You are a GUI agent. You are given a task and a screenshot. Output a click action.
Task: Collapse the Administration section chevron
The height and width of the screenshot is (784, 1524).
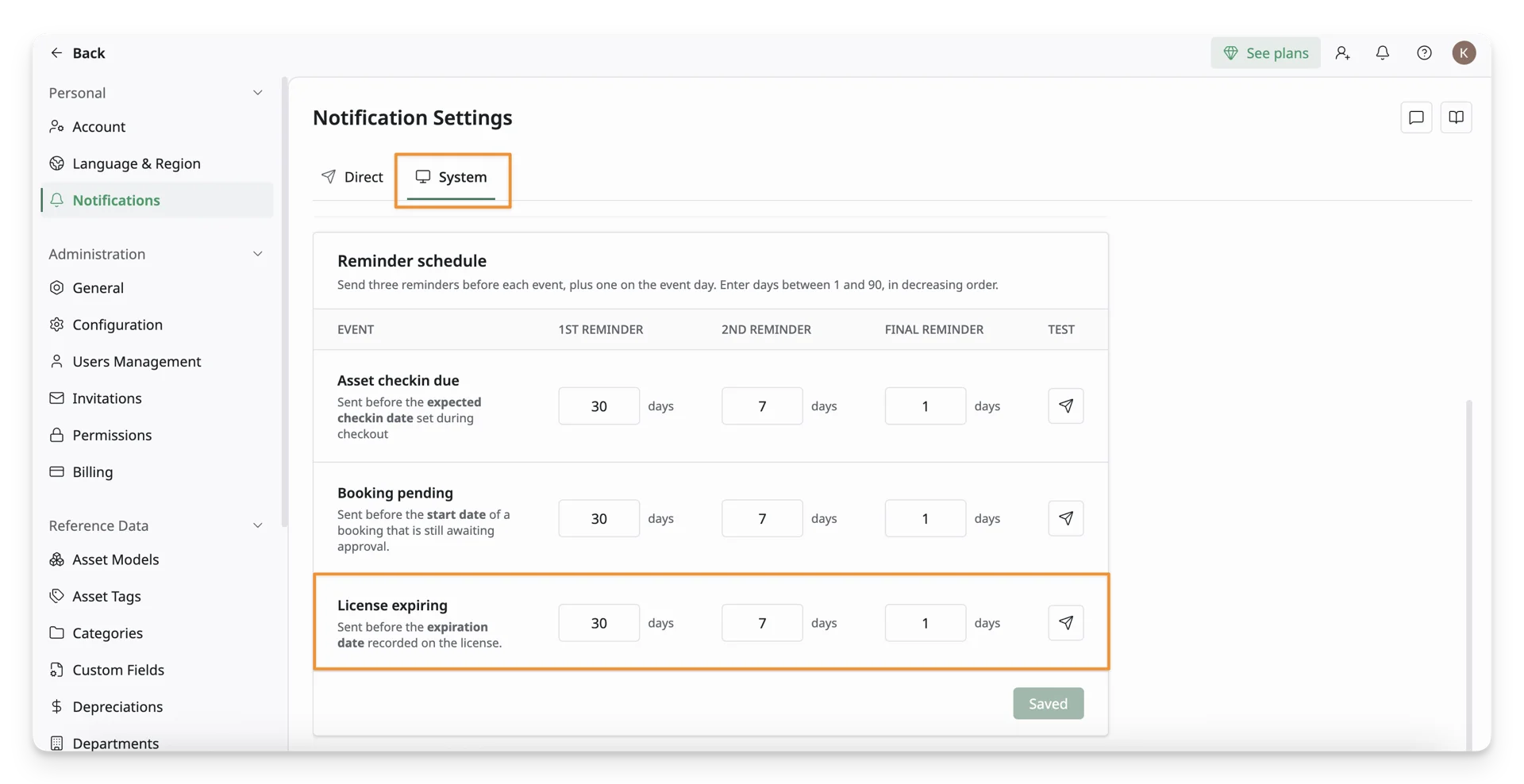(257, 254)
